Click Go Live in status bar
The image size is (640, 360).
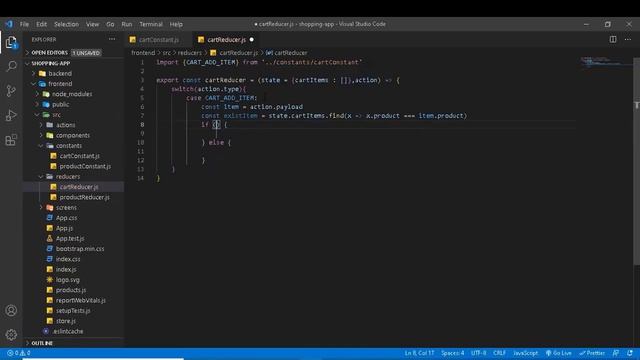point(559,353)
